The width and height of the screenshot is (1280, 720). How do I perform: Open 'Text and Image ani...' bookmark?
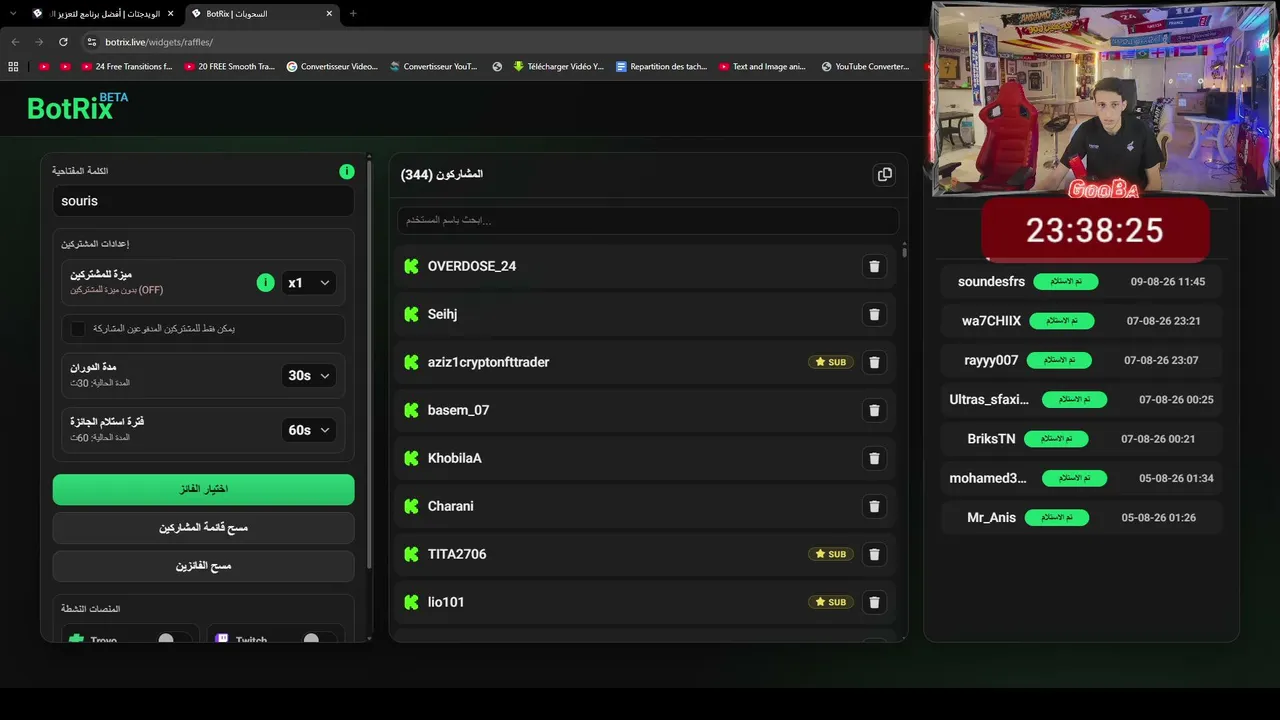[762, 67]
